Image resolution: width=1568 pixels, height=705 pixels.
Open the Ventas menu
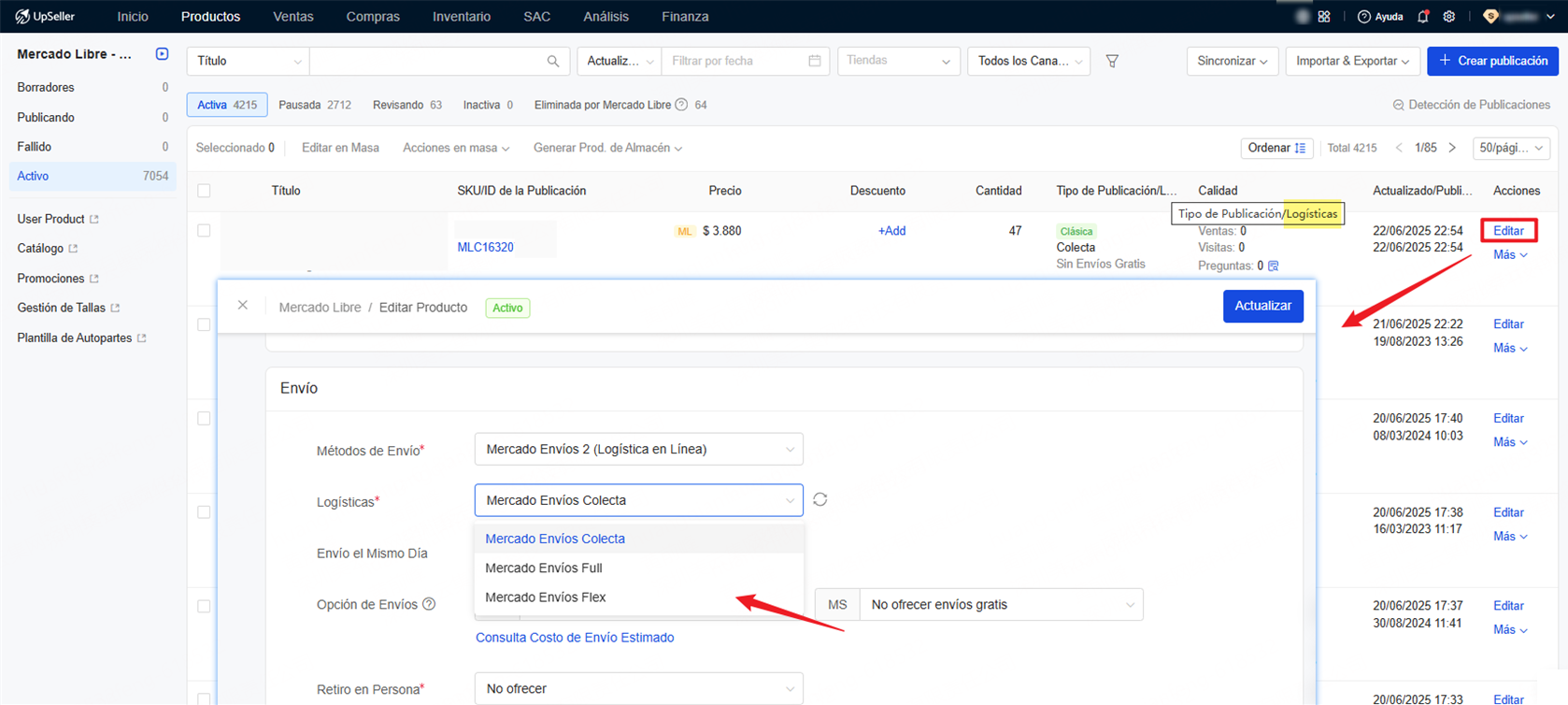coord(293,17)
